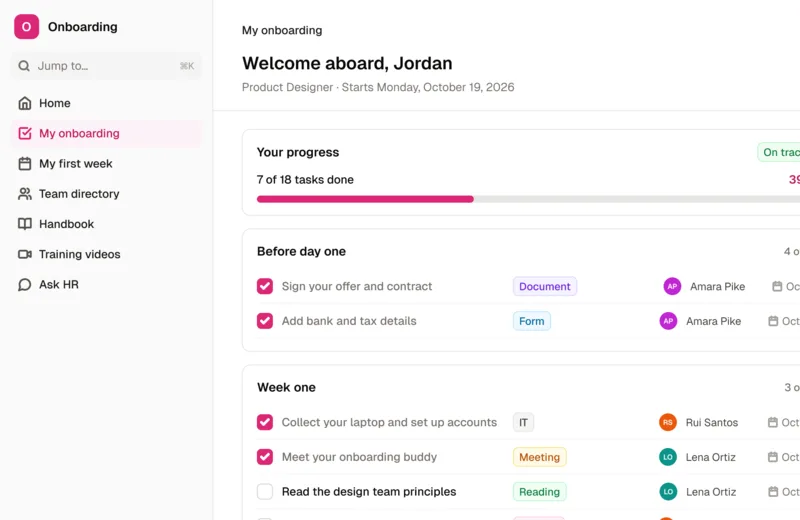The width and height of the screenshot is (800, 520).
Task: Click the Rui Santos RS avatar
Action: [667, 423]
